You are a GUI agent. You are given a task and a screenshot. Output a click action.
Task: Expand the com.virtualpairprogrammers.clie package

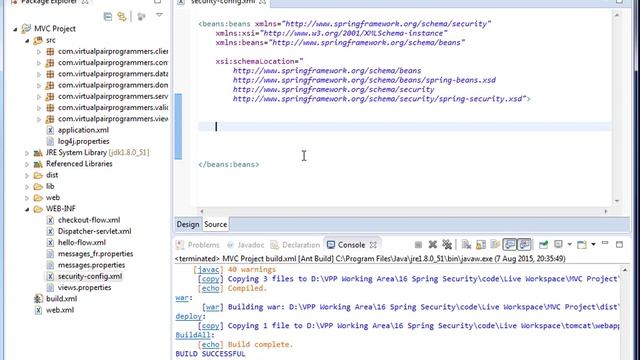[39, 52]
